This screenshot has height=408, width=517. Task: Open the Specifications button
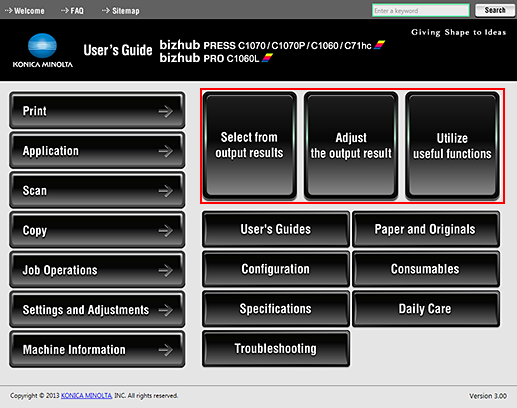276,309
